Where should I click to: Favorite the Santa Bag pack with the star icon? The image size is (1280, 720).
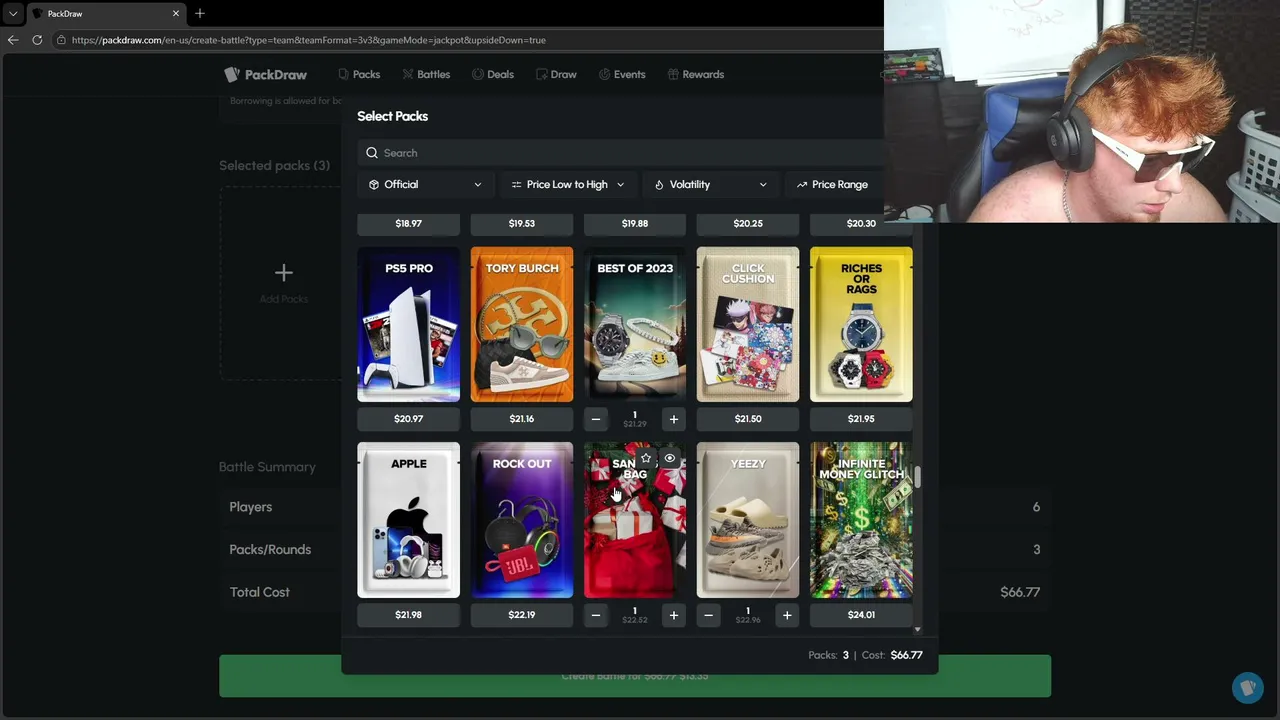pyautogui.click(x=646, y=458)
